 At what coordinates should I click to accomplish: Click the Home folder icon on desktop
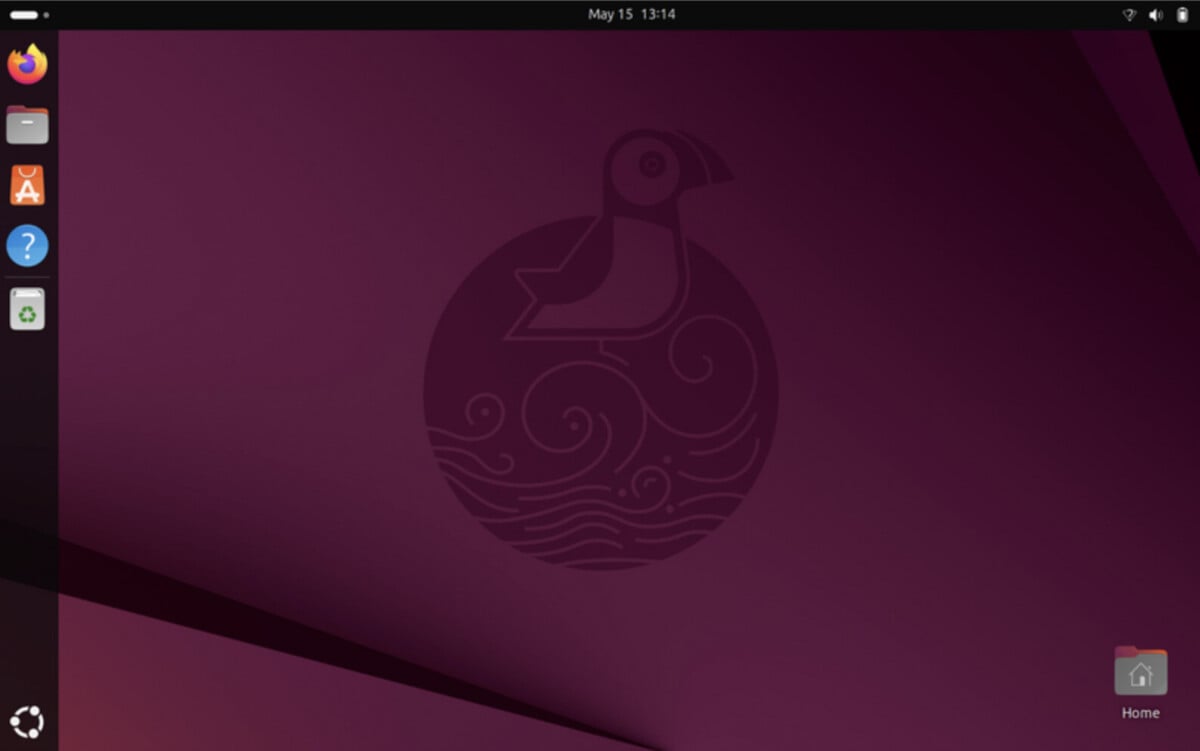1140,671
